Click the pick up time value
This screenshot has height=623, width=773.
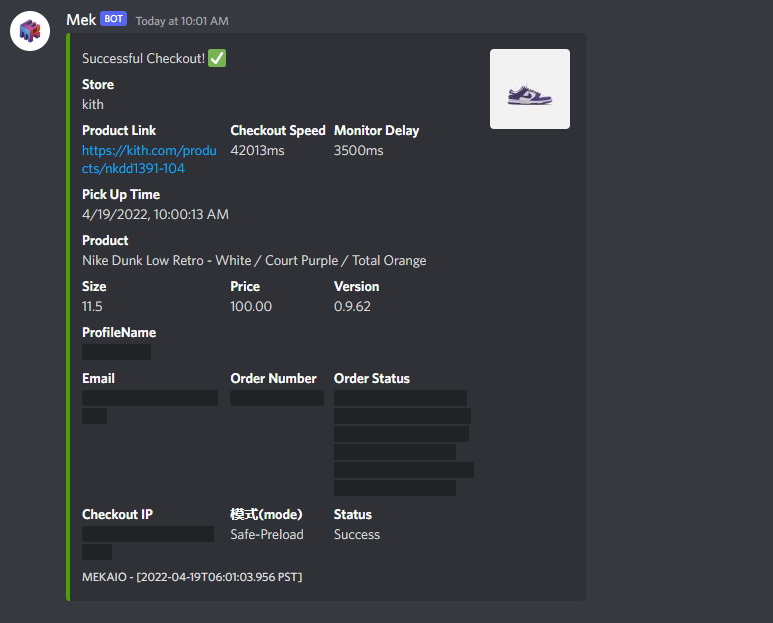(x=155, y=214)
